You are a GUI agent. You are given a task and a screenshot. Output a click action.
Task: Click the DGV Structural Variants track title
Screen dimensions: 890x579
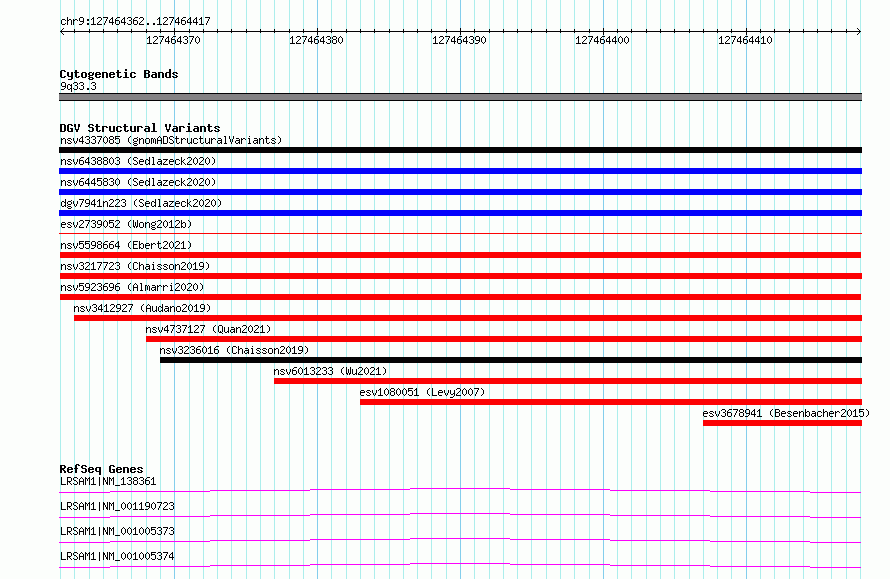(140, 128)
